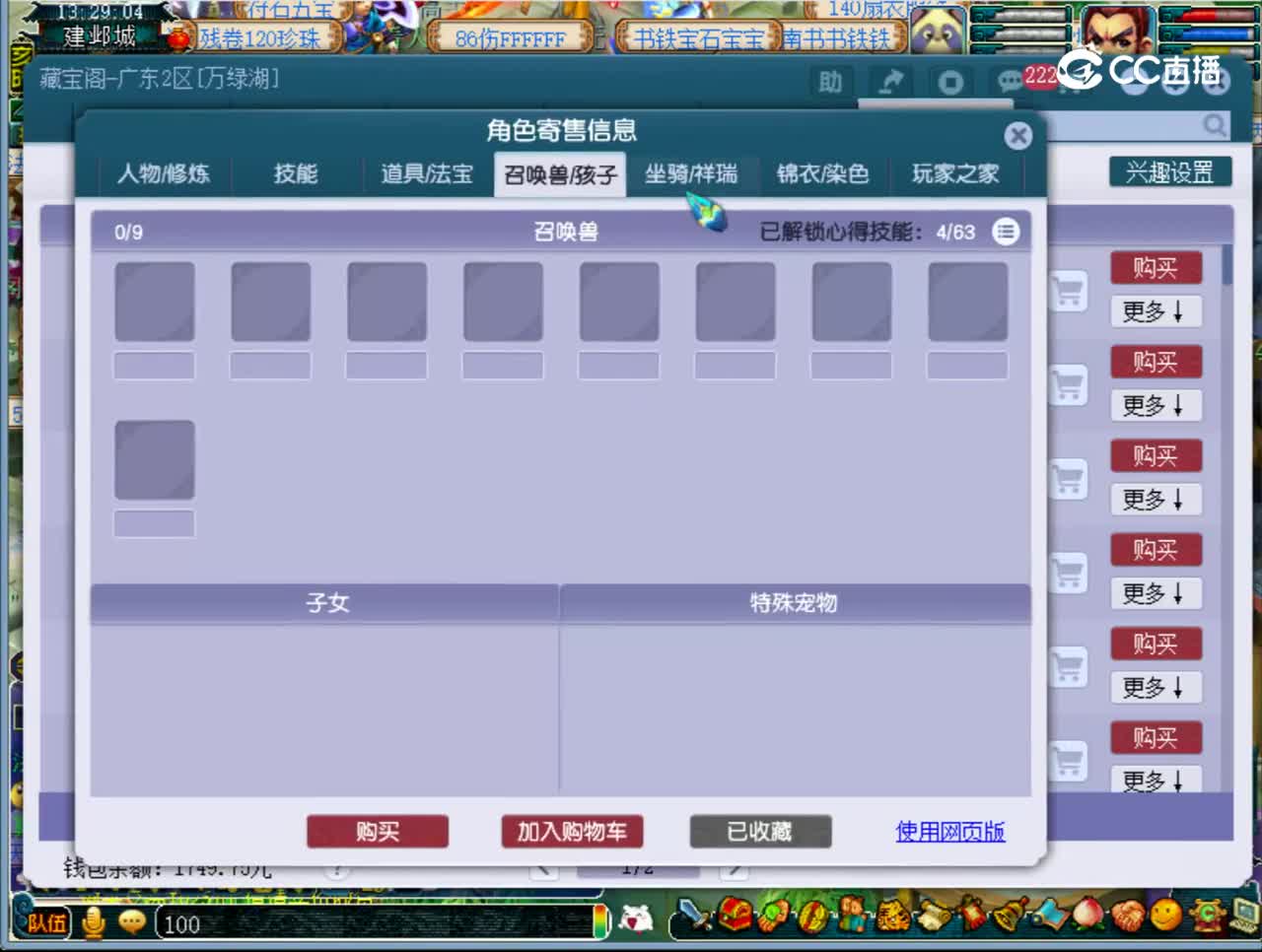Toggle the 已收藏 favorite button
The height and width of the screenshot is (952, 1262).
(x=760, y=832)
